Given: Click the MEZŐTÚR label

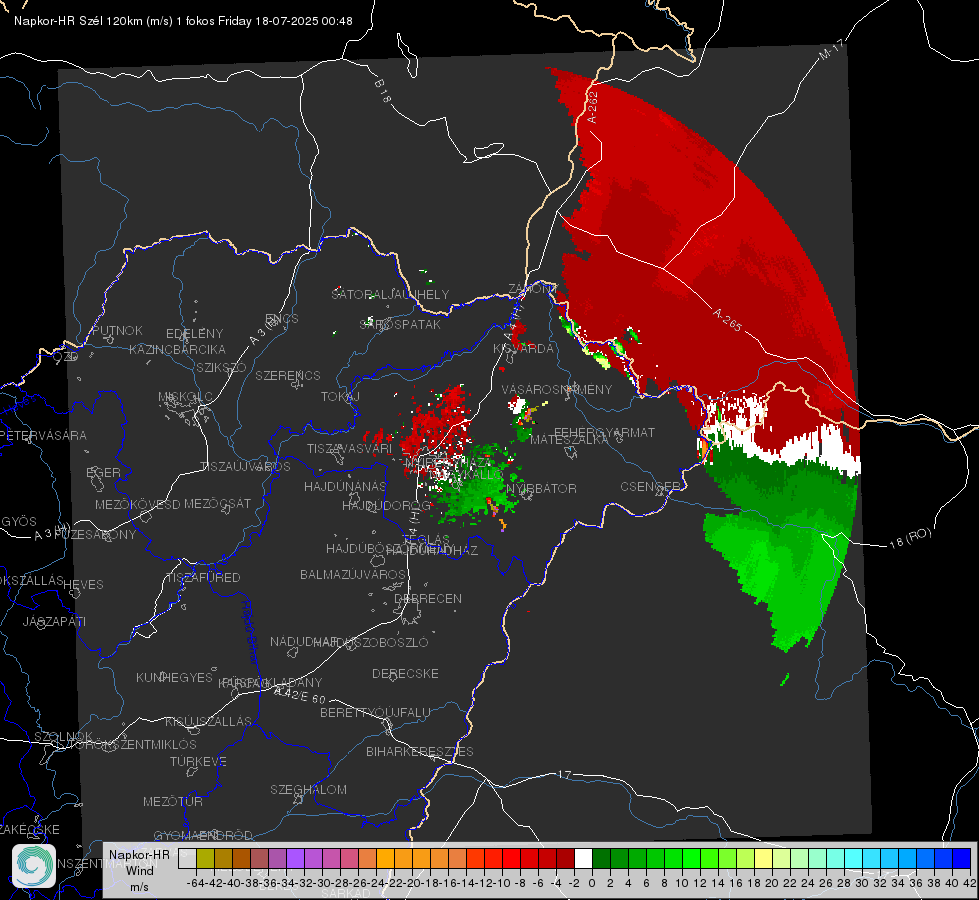Looking at the screenshot, I should tap(173, 801).
